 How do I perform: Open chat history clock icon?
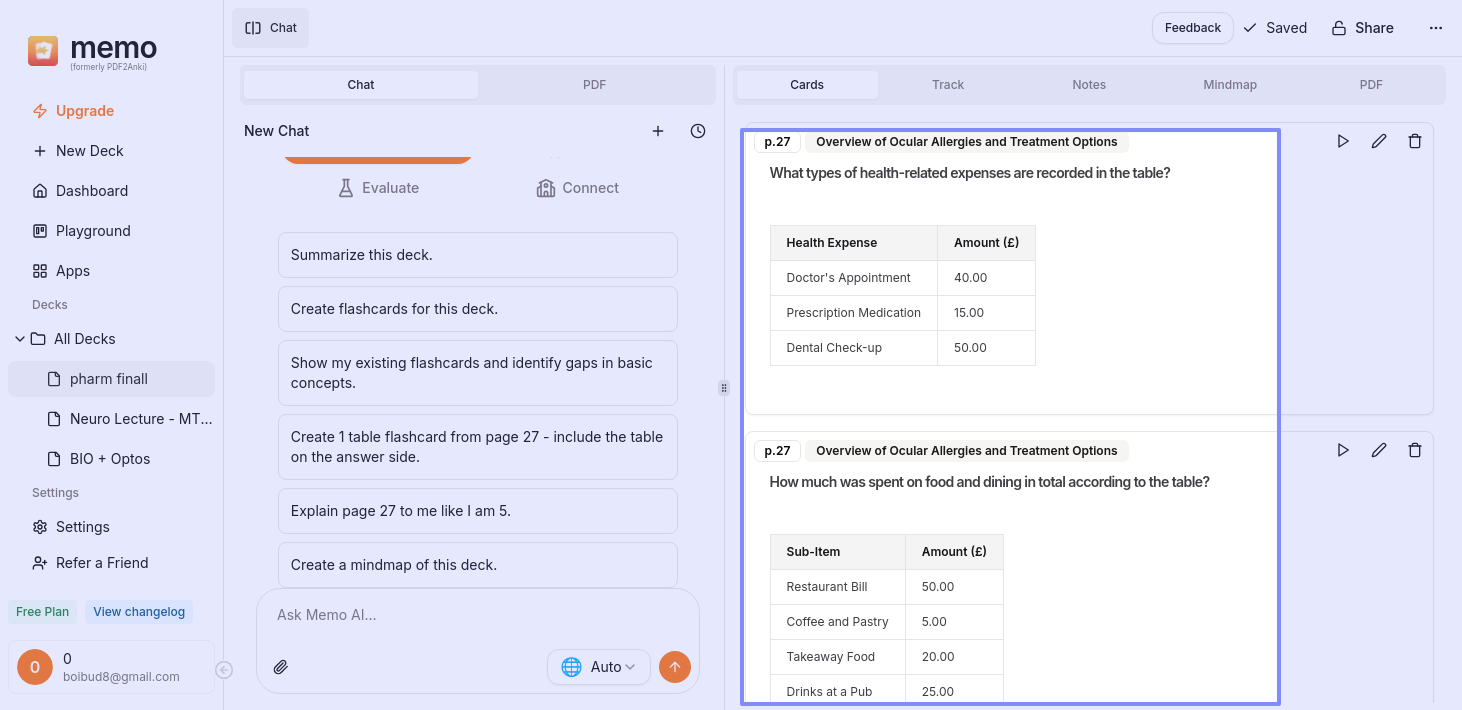[698, 131]
